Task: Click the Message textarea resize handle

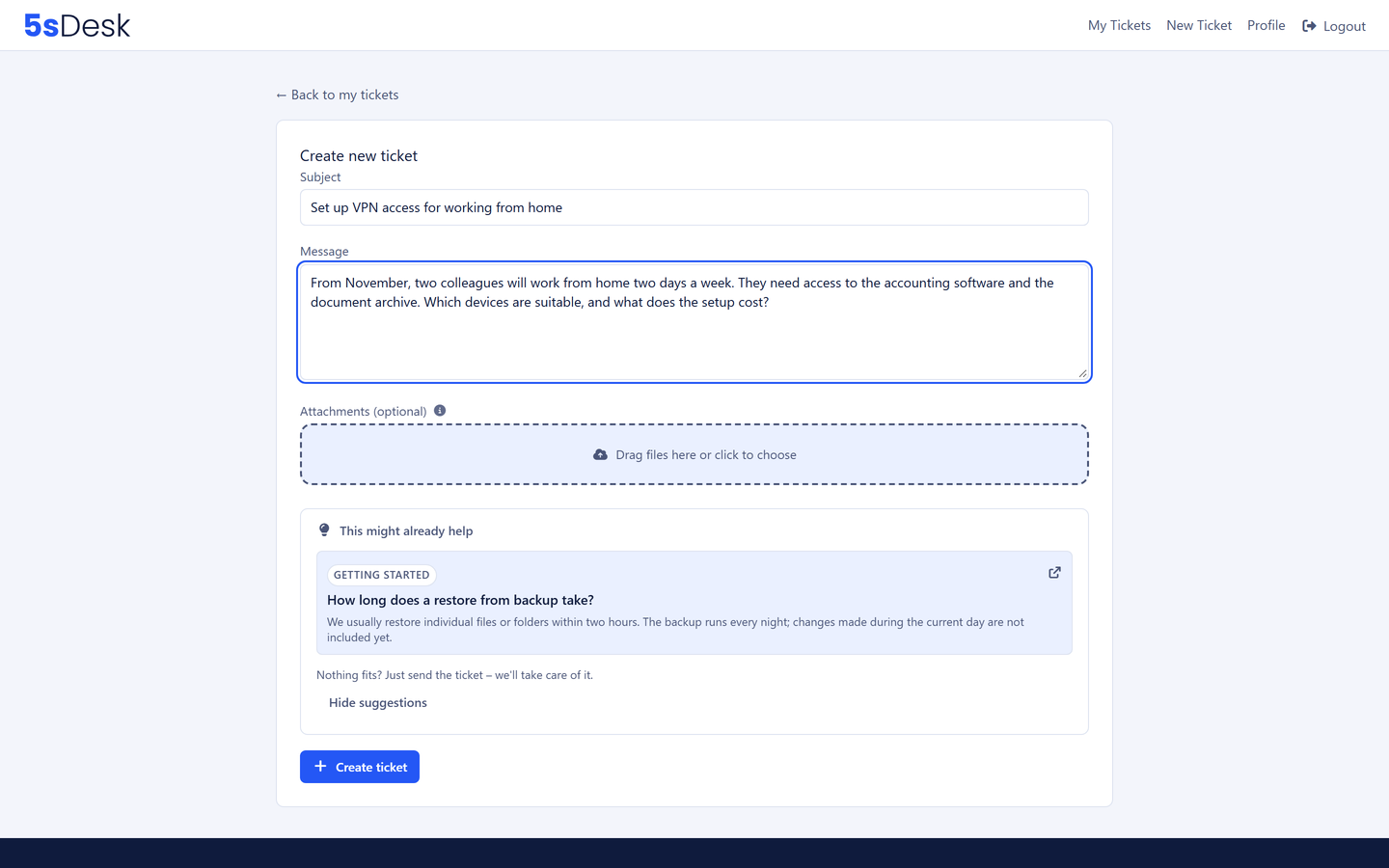Action: [1082, 373]
